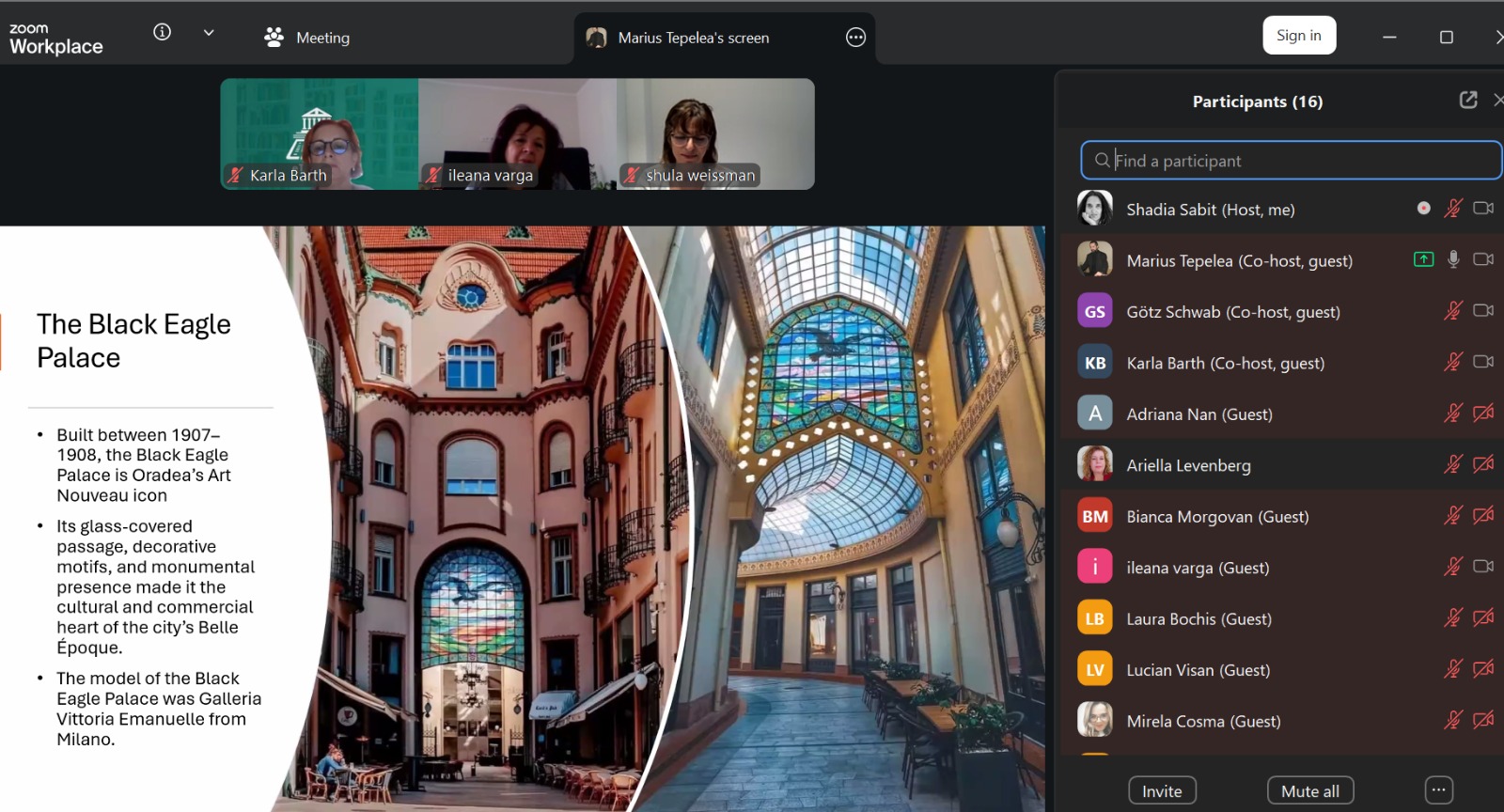Mute Marius Tepelea's microphone
This screenshot has width=1504, height=812.
[1453, 259]
